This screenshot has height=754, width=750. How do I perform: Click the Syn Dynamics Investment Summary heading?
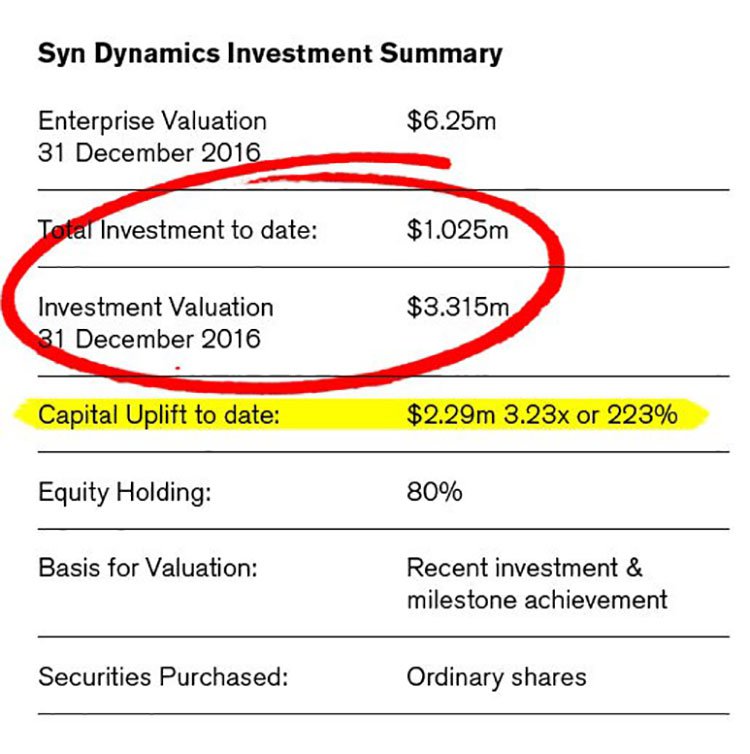coord(270,54)
